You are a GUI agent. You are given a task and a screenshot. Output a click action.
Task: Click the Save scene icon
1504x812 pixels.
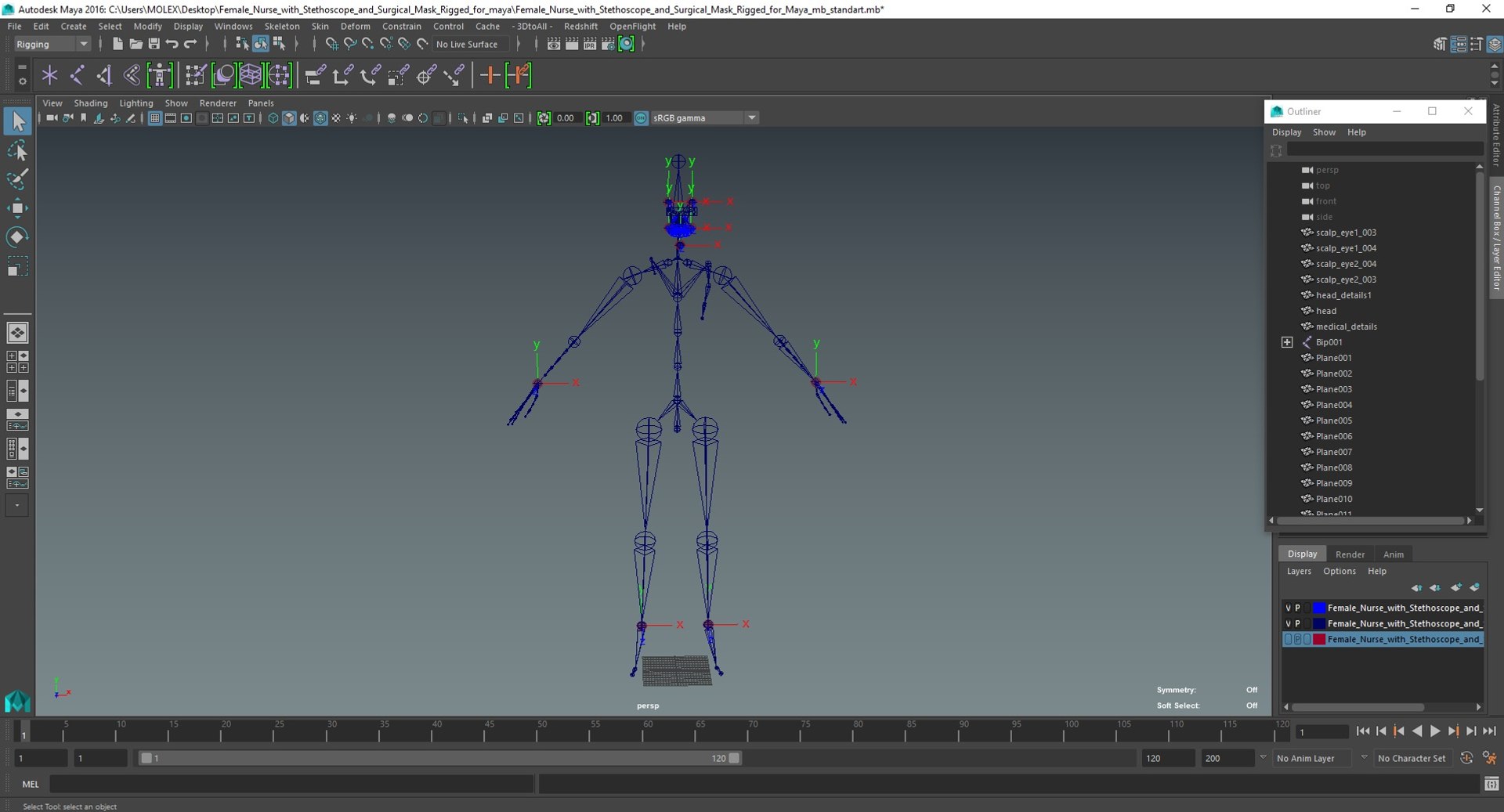(154, 44)
